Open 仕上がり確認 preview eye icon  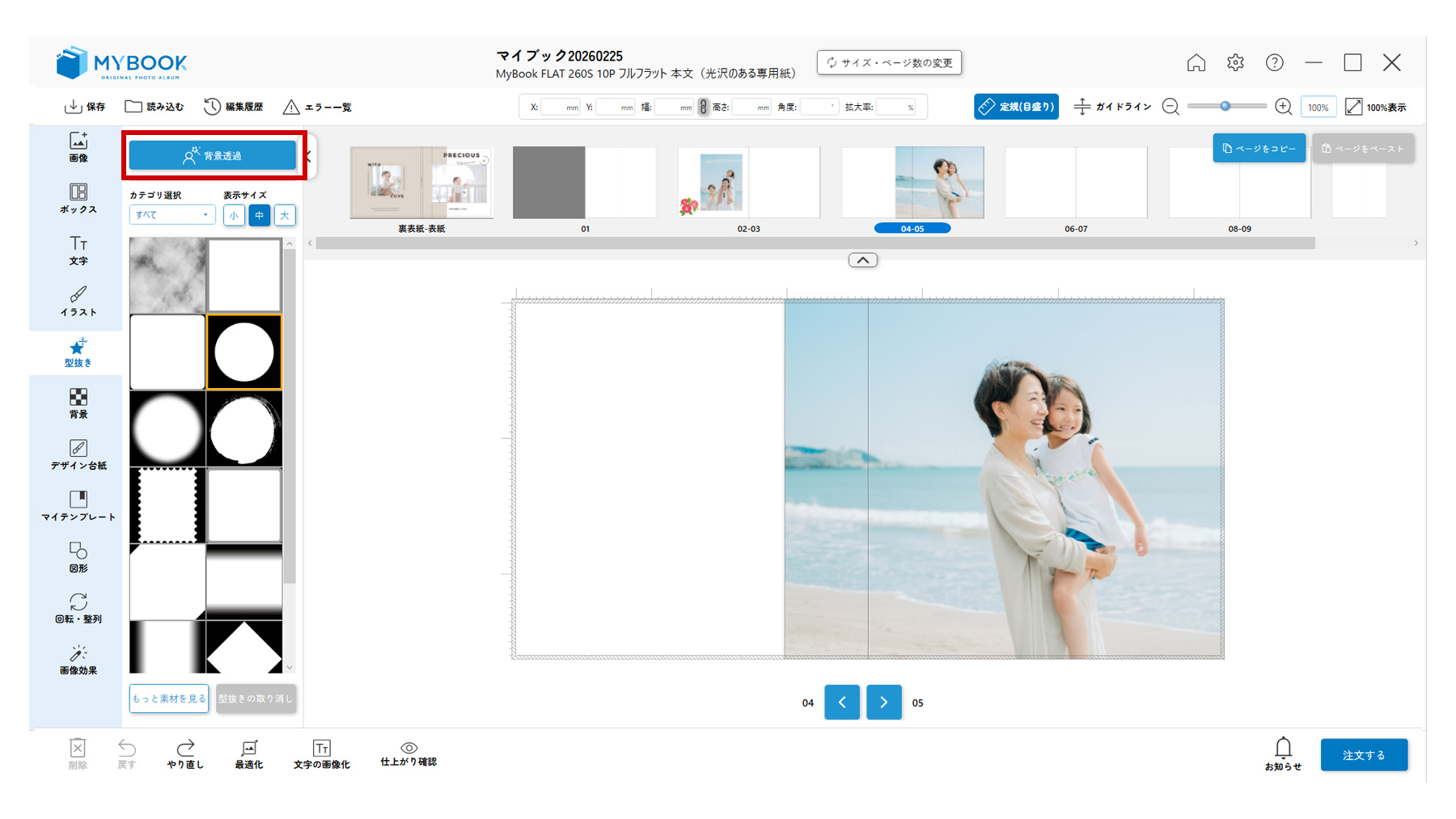click(408, 753)
